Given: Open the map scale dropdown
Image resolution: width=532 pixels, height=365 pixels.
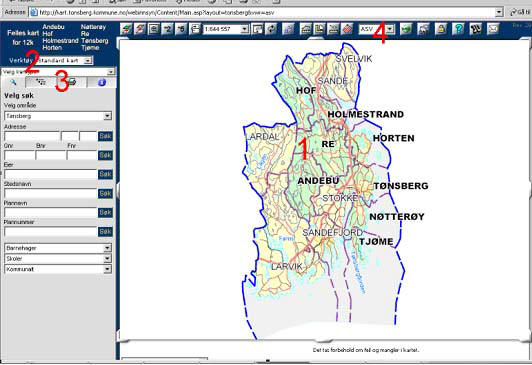Looking at the screenshot, I should tap(244, 30).
